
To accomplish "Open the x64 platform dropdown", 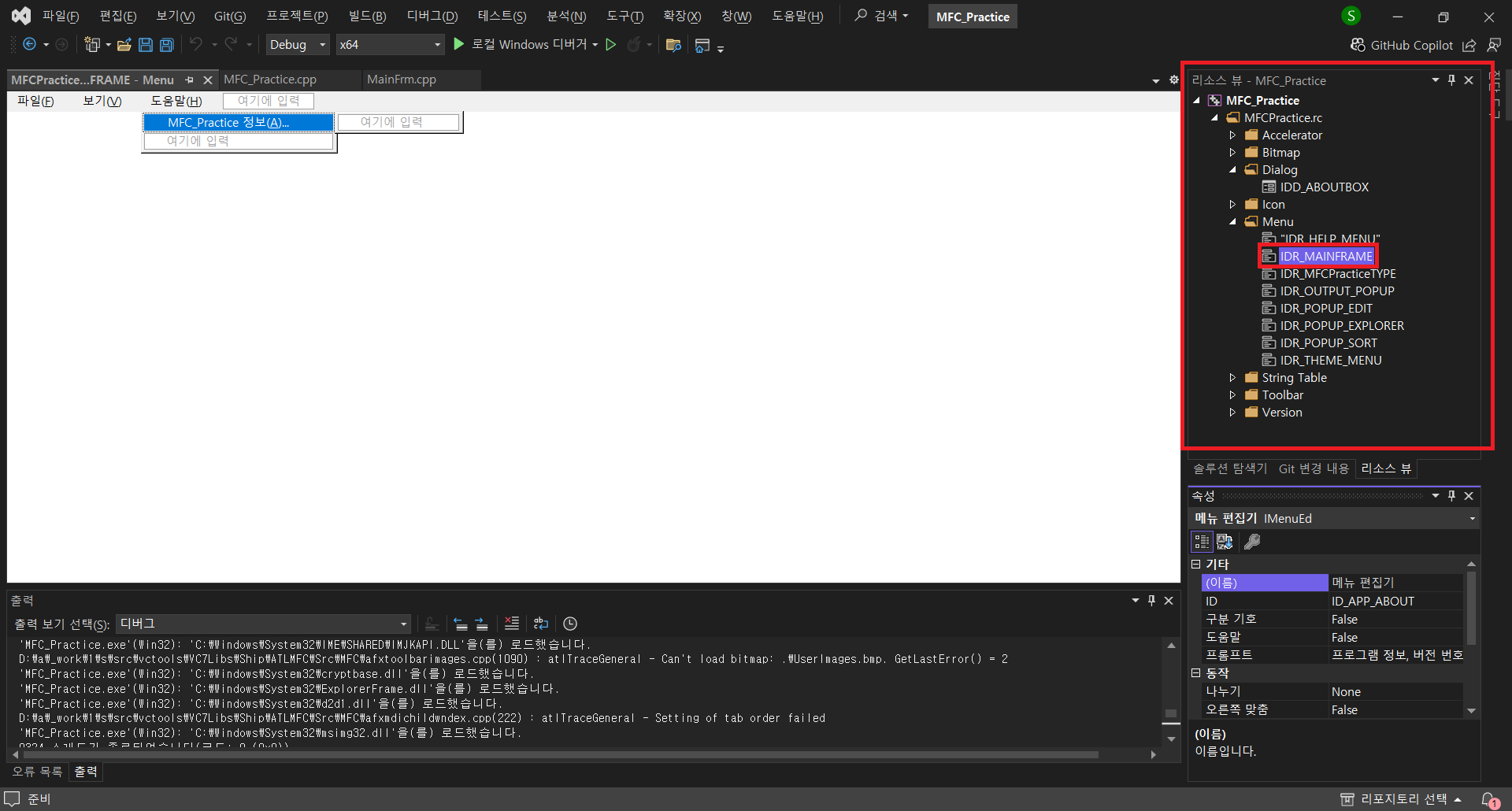I will click(x=390, y=45).
